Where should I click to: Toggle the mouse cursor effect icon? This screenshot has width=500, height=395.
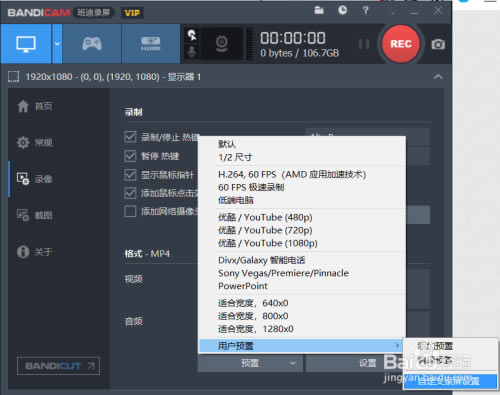192,35
